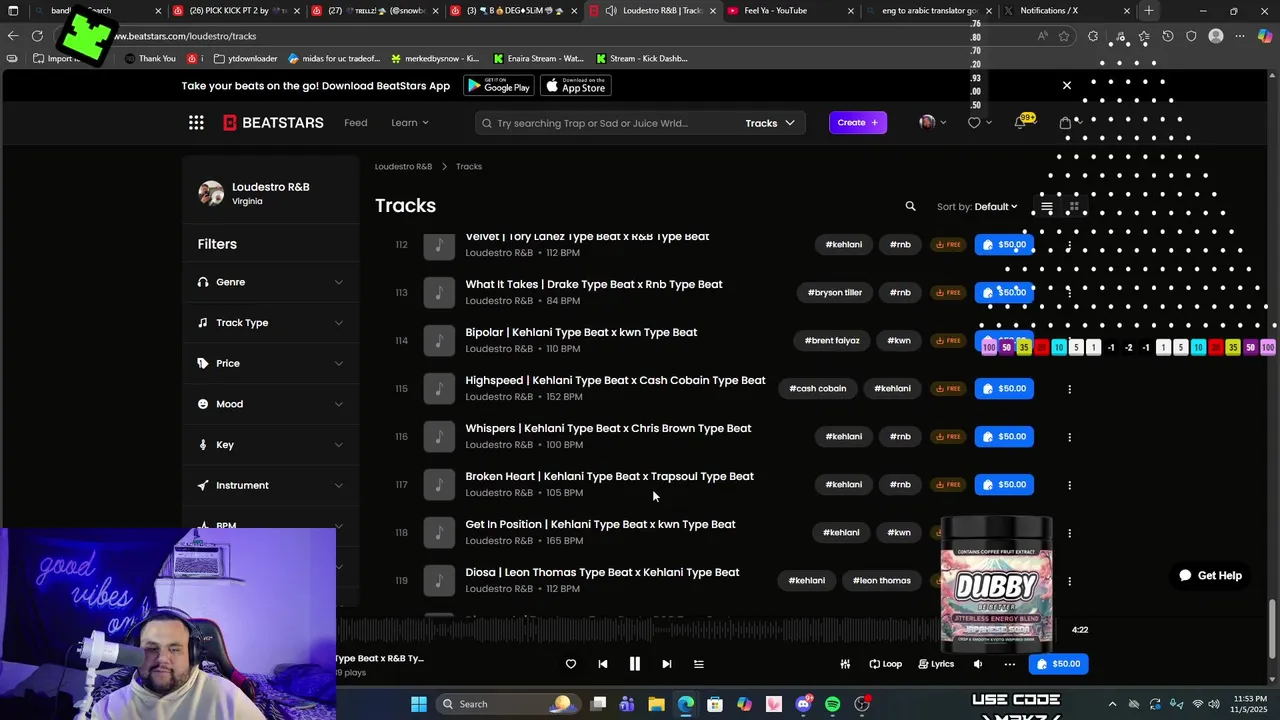Open Discord from the taskbar

[803, 704]
